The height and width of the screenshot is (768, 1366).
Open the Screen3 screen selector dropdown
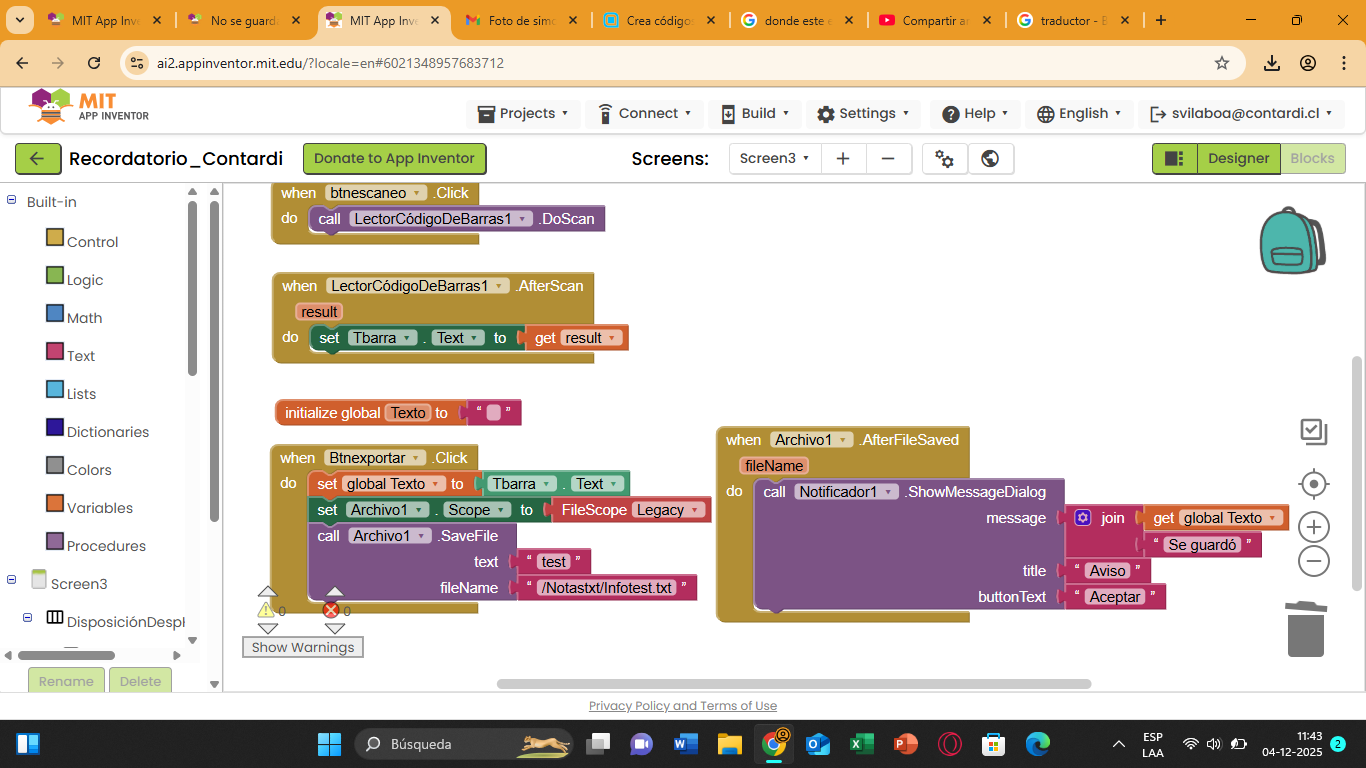(x=775, y=159)
